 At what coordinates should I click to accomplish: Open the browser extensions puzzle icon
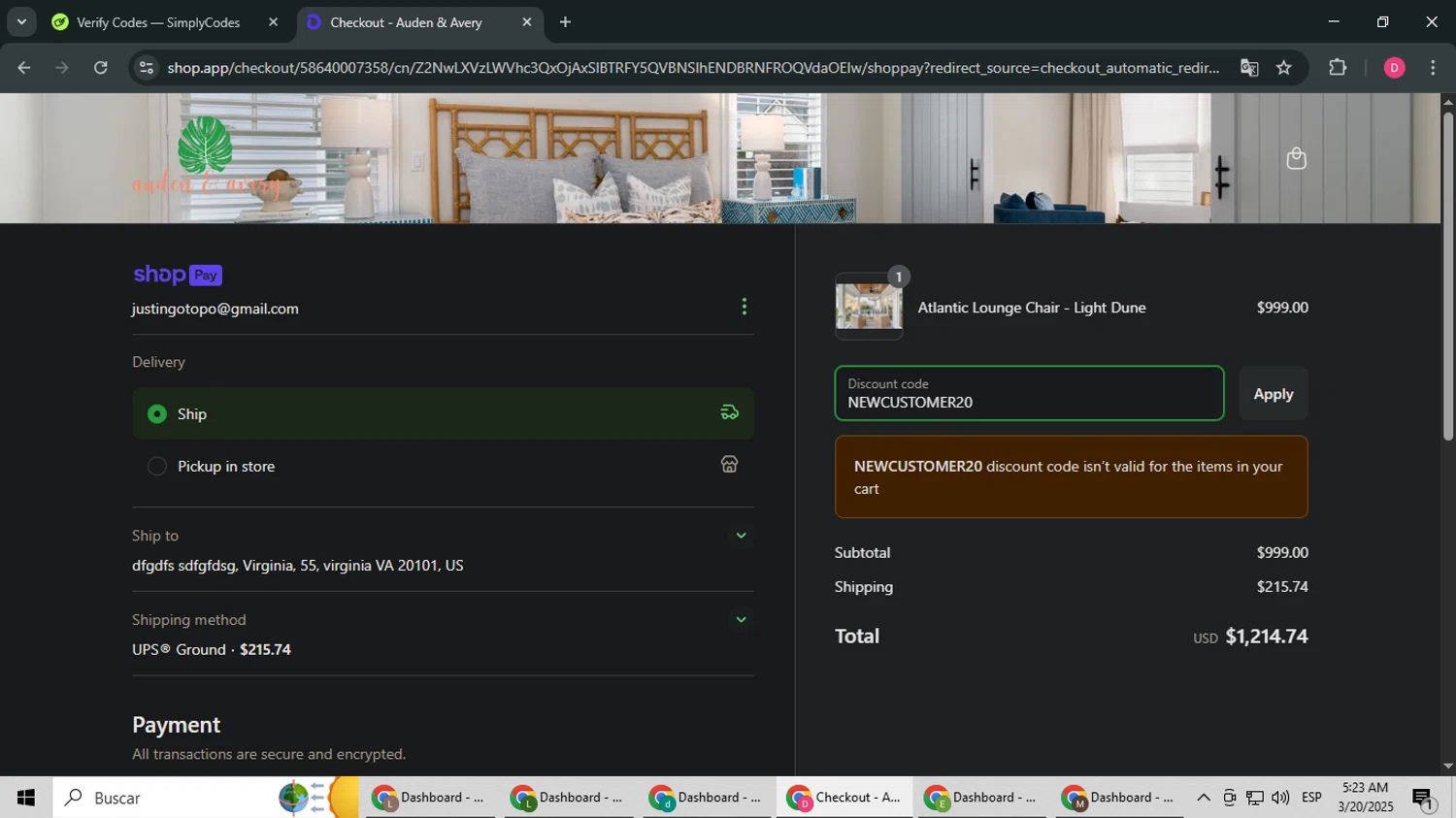tap(1338, 67)
